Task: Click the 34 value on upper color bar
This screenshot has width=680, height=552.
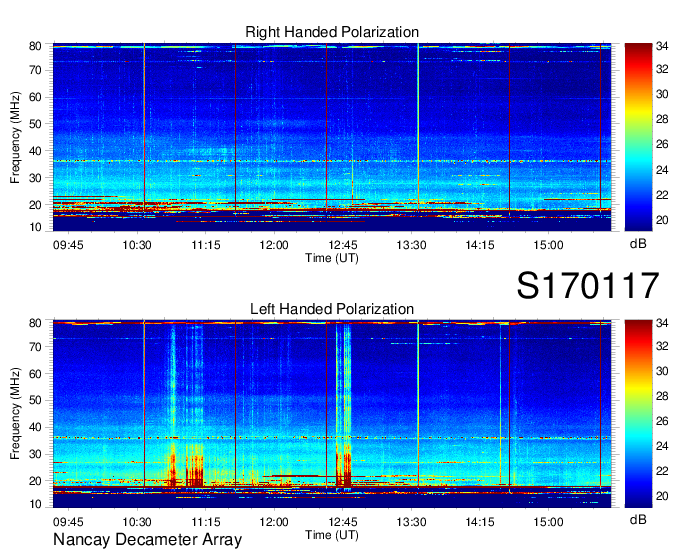Action: [x=662, y=46]
